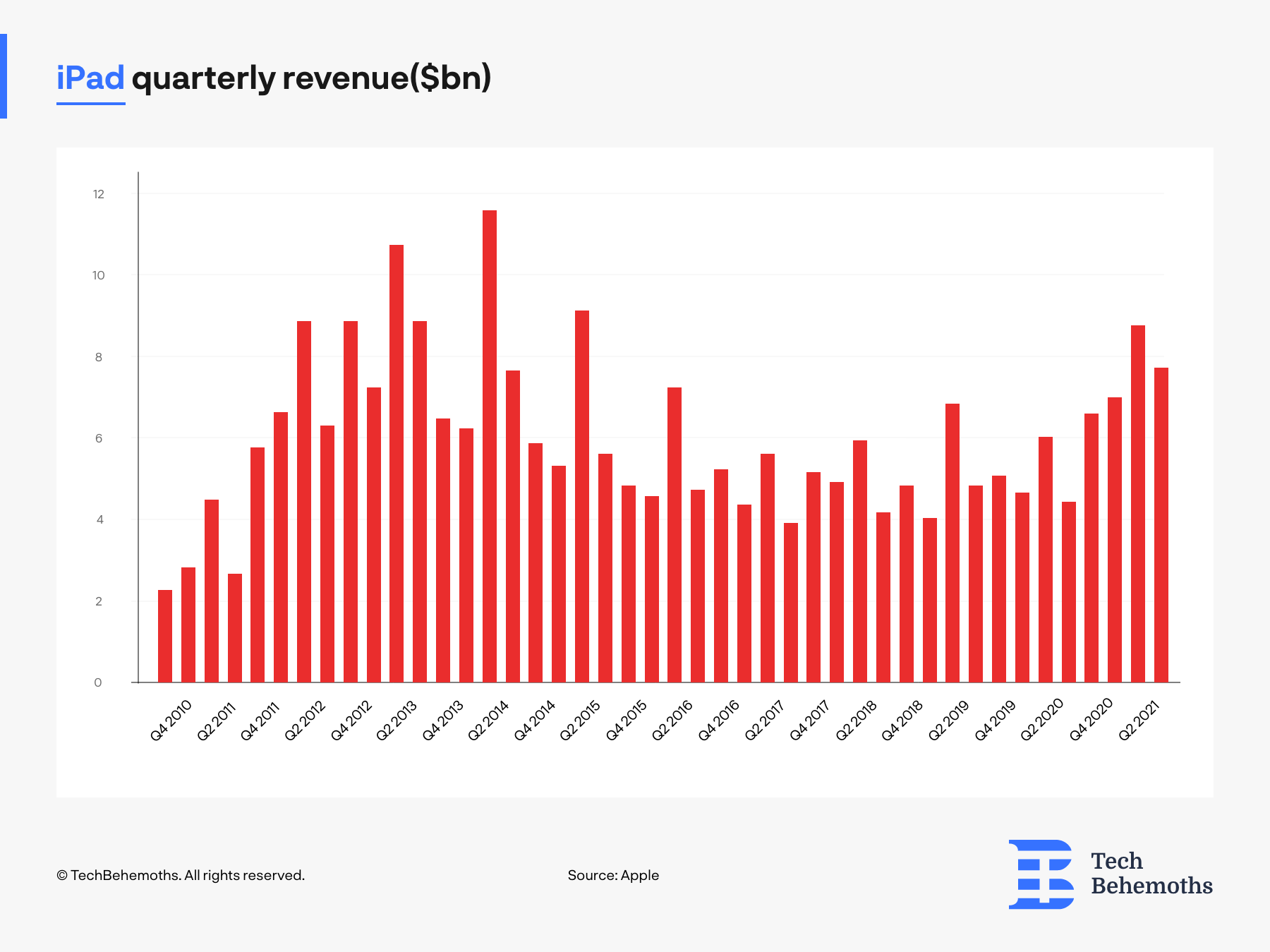Select the bar above the Q2 2013 label
This screenshot has height=952, width=1270.
[x=397, y=464]
